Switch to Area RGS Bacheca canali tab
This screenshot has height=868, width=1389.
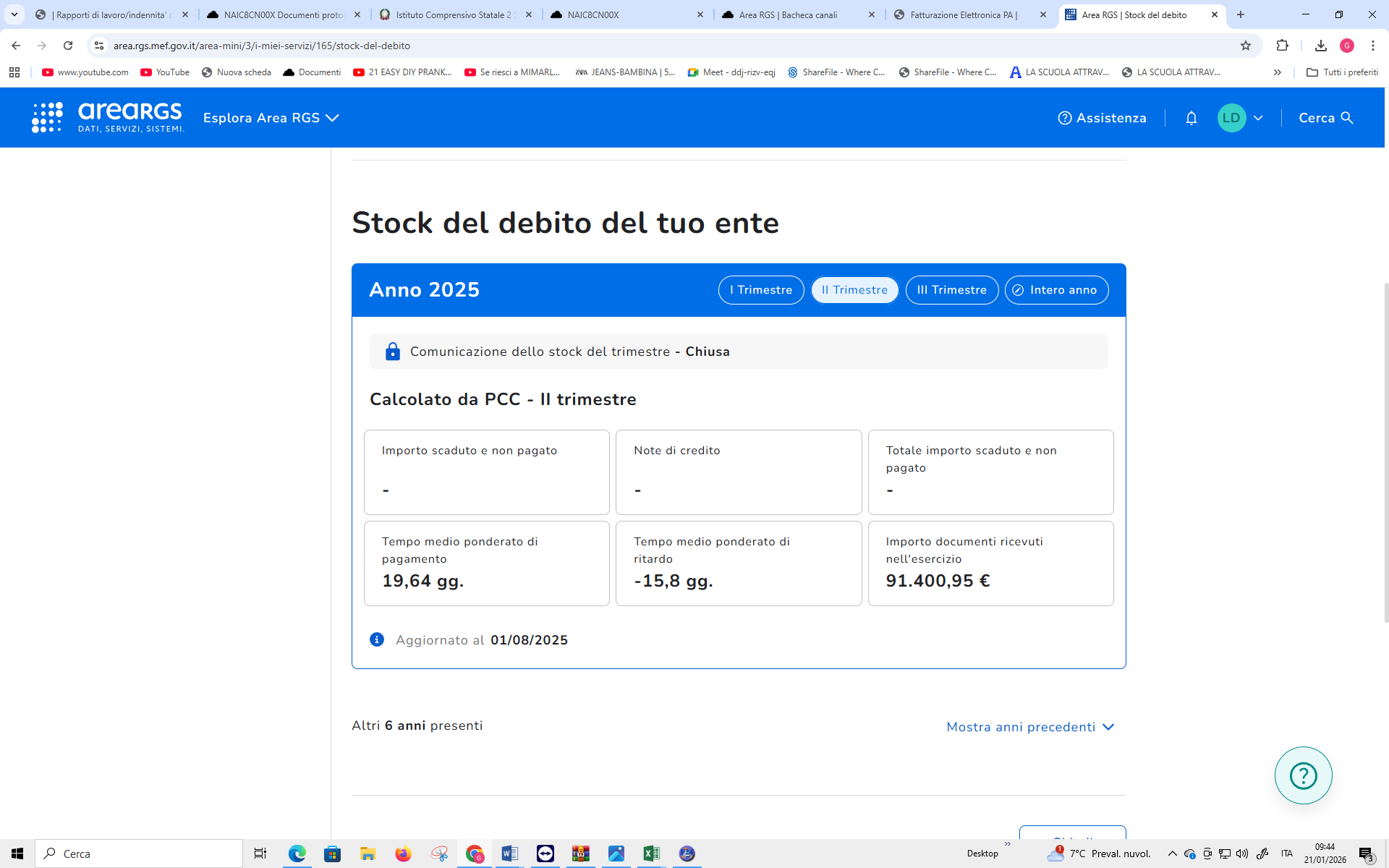[788, 14]
